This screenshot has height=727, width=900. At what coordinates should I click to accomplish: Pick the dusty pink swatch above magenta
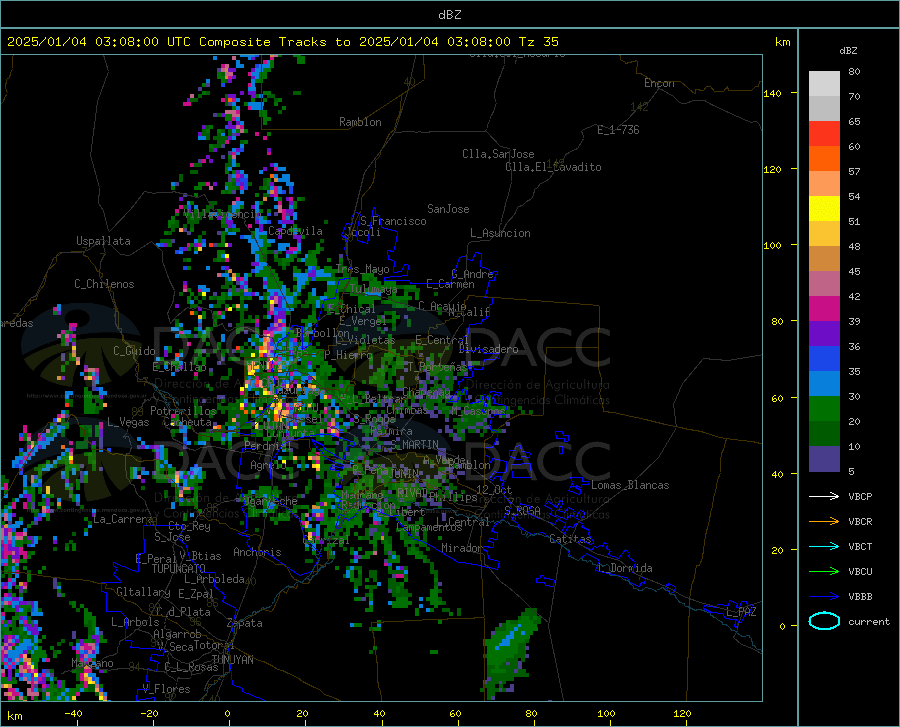point(824,284)
